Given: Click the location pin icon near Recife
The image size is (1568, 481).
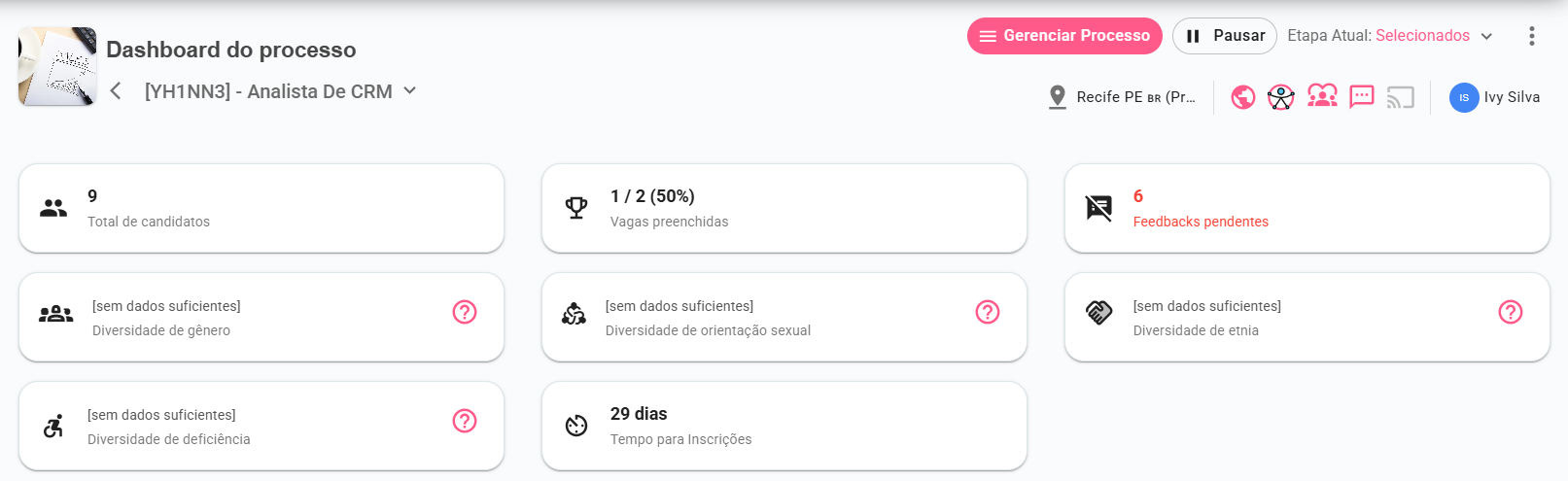Looking at the screenshot, I should click(1058, 97).
